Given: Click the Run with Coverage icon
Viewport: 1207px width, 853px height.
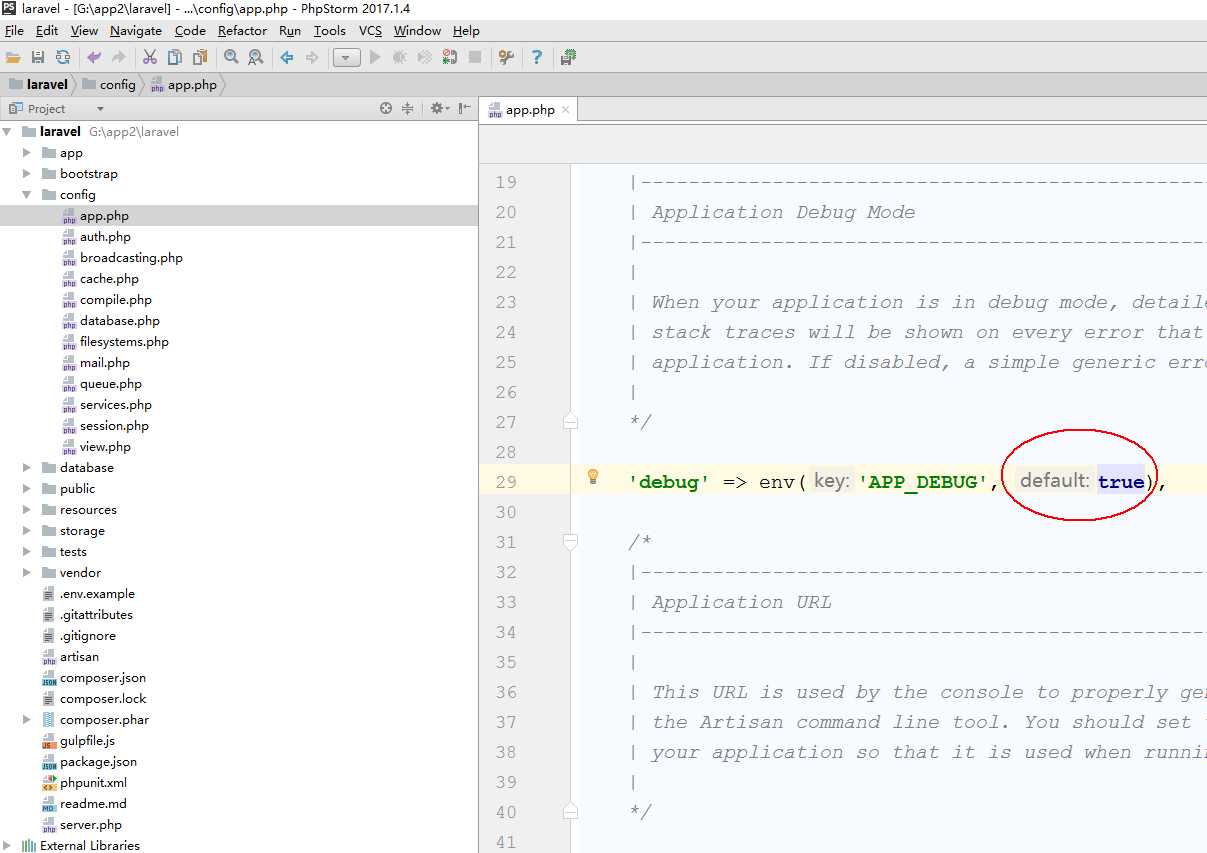Looking at the screenshot, I should pos(425,58).
